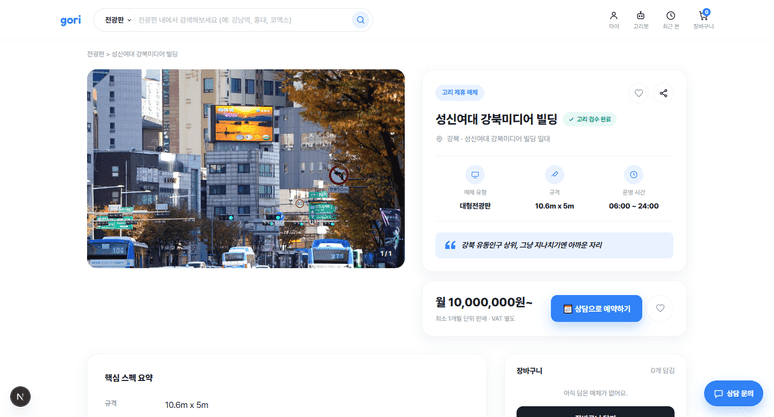This screenshot has height=417, width=774.
Task: Click 아직 담은 매체가 없어요 message
Action: click(x=595, y=393)
